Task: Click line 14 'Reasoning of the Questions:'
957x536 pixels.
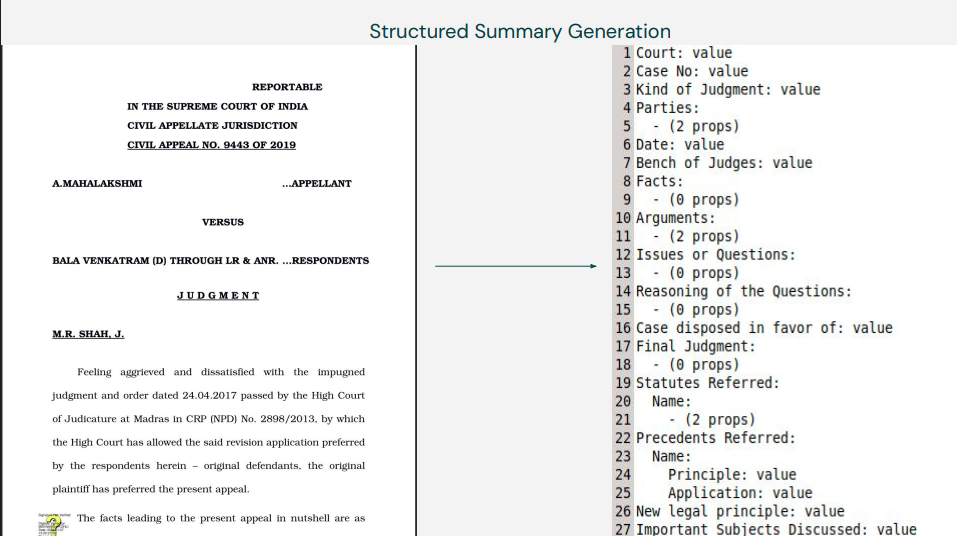Action: point(743,291)
